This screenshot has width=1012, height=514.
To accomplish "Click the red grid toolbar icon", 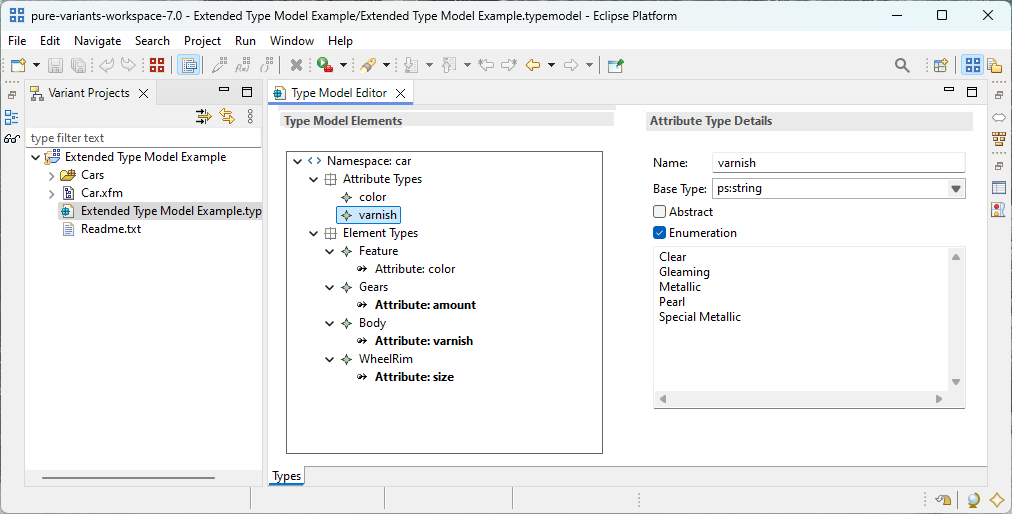I will click(157, 66).
